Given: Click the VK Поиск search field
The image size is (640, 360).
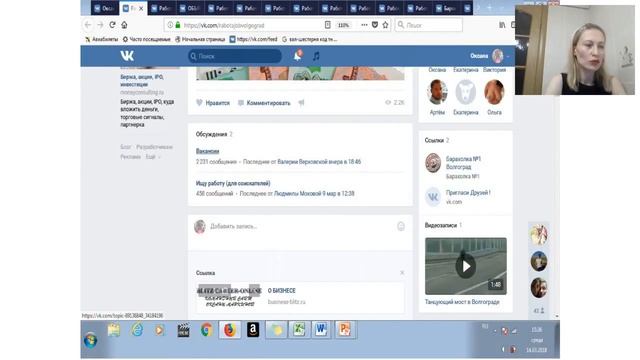Looking at the screenshot, I should pos(235,56).
